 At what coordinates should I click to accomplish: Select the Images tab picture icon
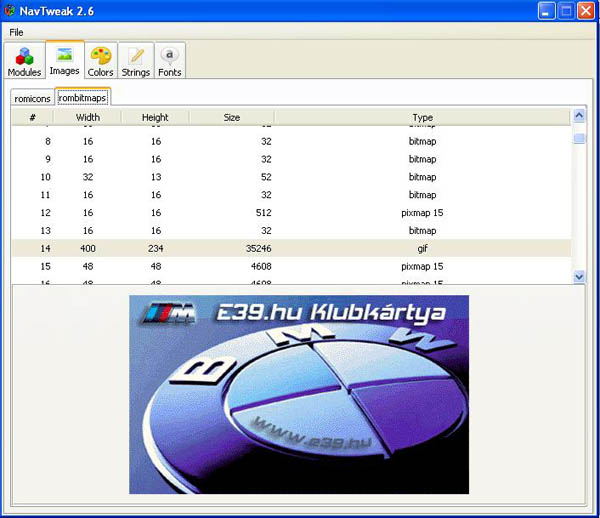(64, 60)
